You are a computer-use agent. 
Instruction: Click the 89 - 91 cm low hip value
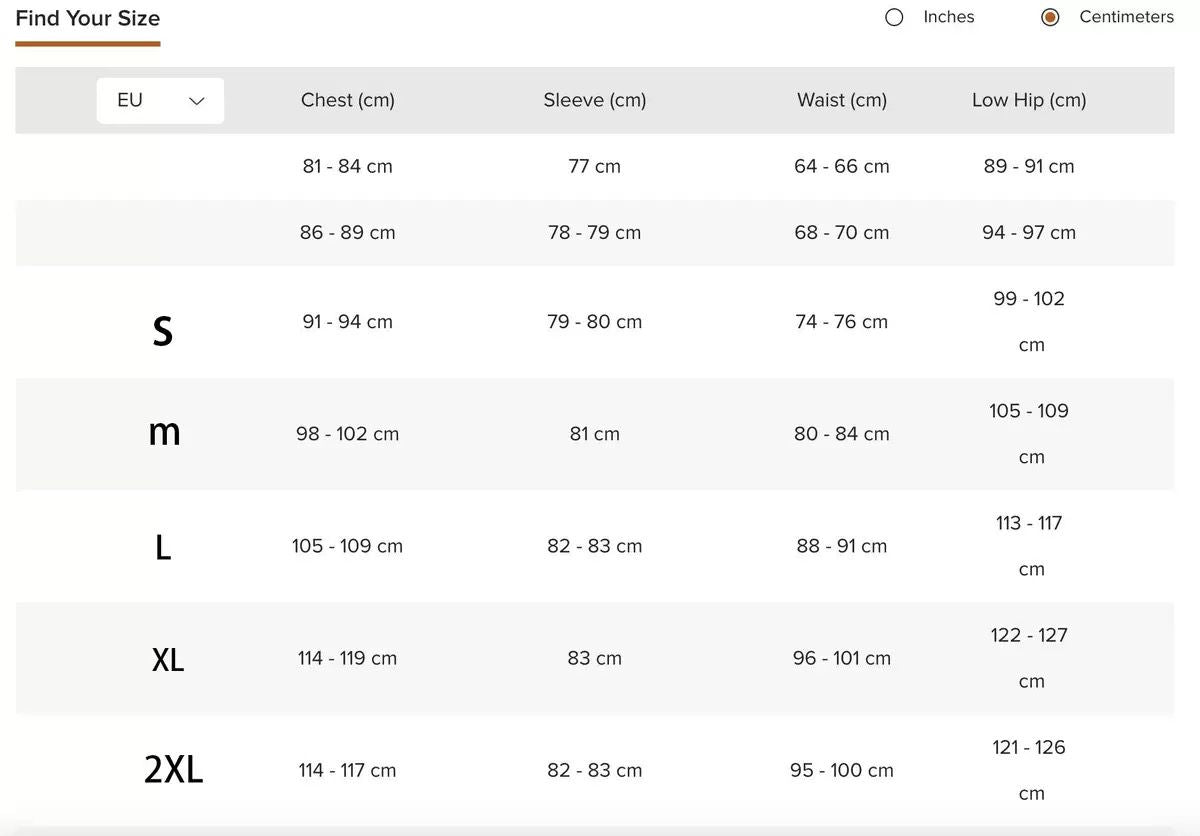1028,166
